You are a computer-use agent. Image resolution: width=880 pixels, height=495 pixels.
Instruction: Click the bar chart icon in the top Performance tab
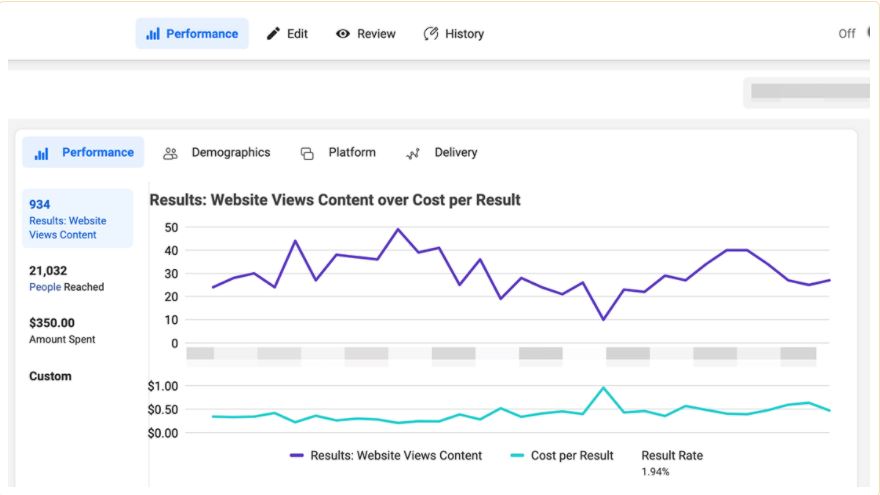[x=153, y=34]
